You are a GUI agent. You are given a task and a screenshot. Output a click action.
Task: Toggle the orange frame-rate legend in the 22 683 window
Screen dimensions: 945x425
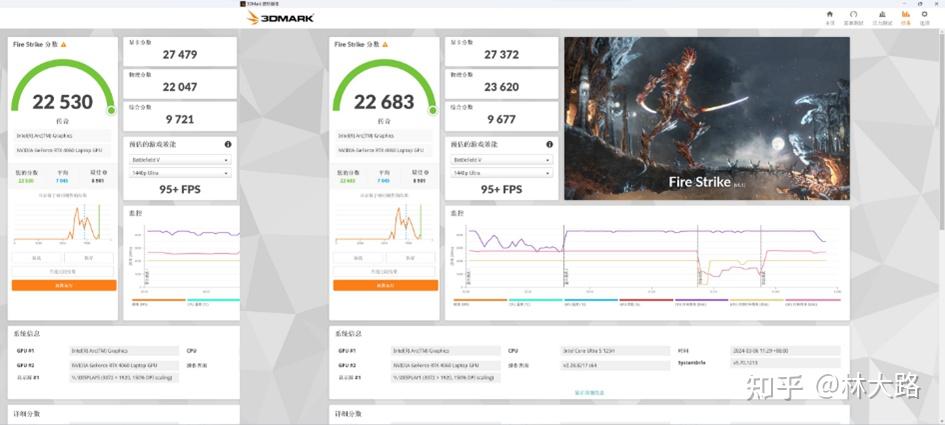[x=480, y=300]
